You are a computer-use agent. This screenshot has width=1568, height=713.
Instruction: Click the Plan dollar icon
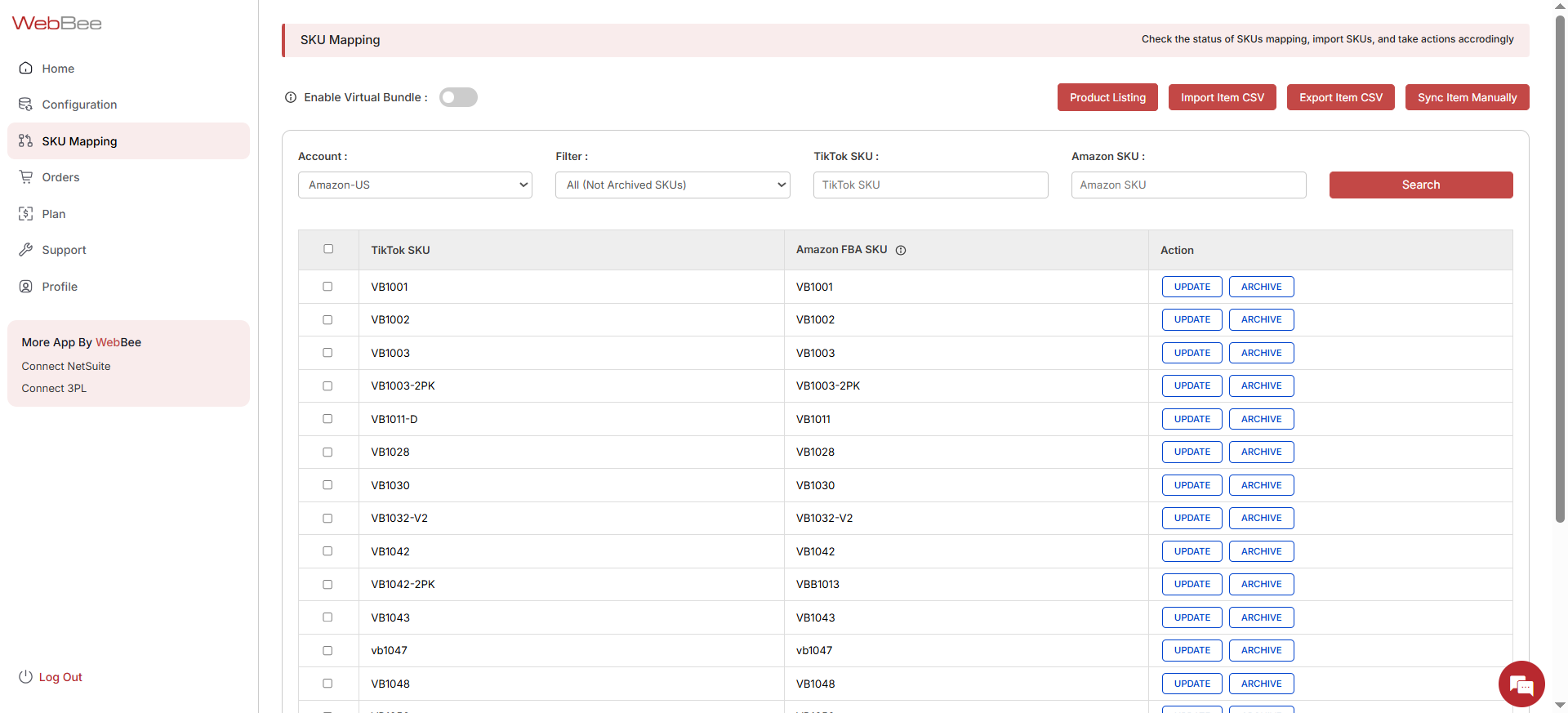click(x=26, y=214)
